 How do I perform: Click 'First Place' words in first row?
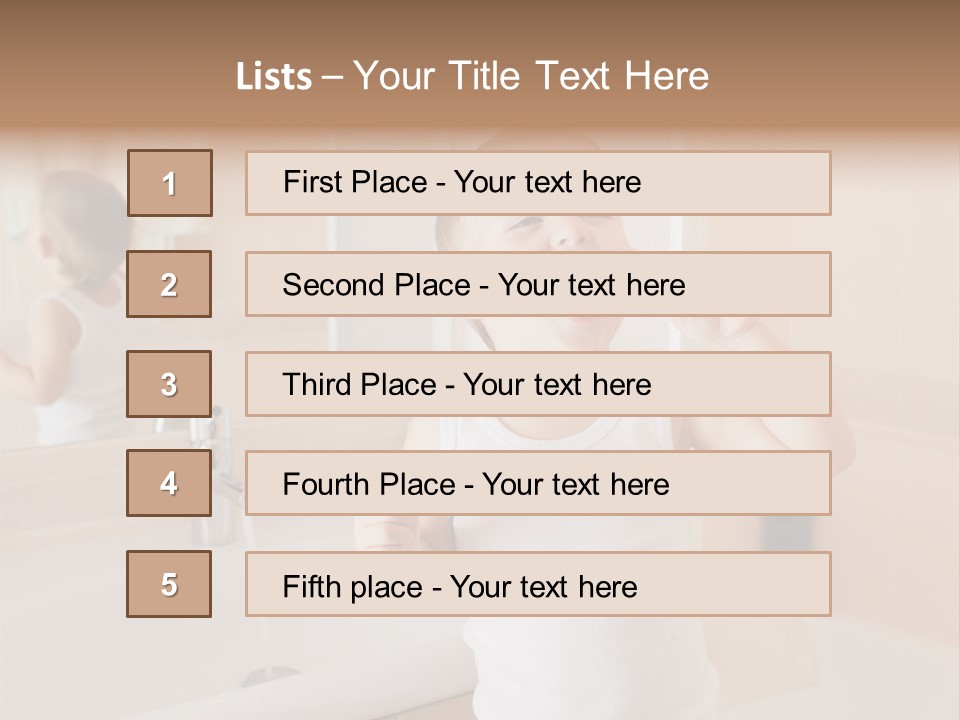coord(355,182)
